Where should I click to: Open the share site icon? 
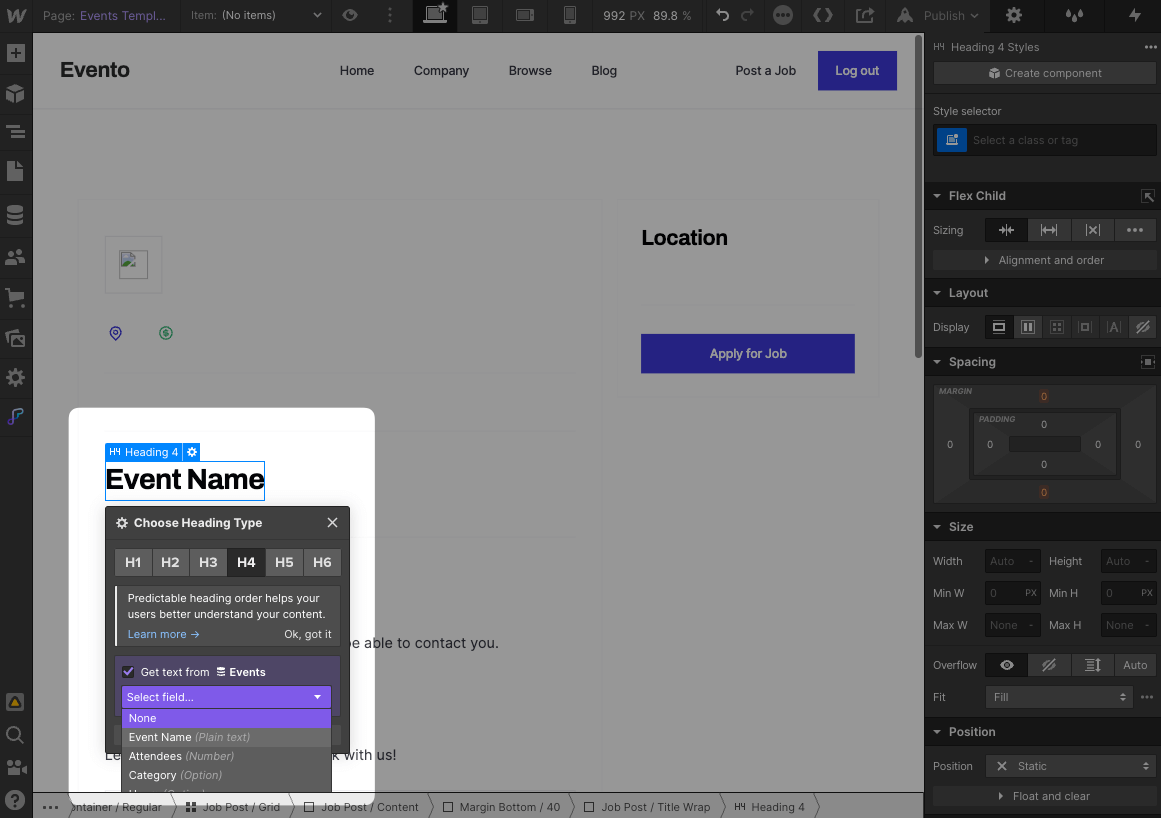(865, 15)
